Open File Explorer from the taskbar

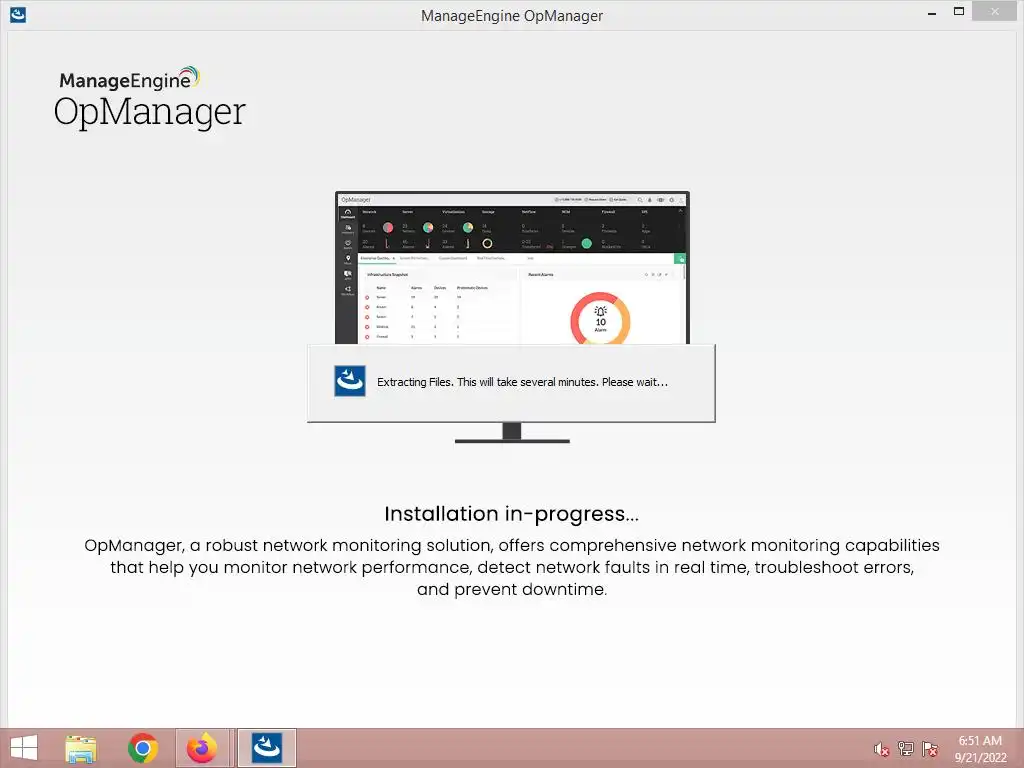point(81,748)
